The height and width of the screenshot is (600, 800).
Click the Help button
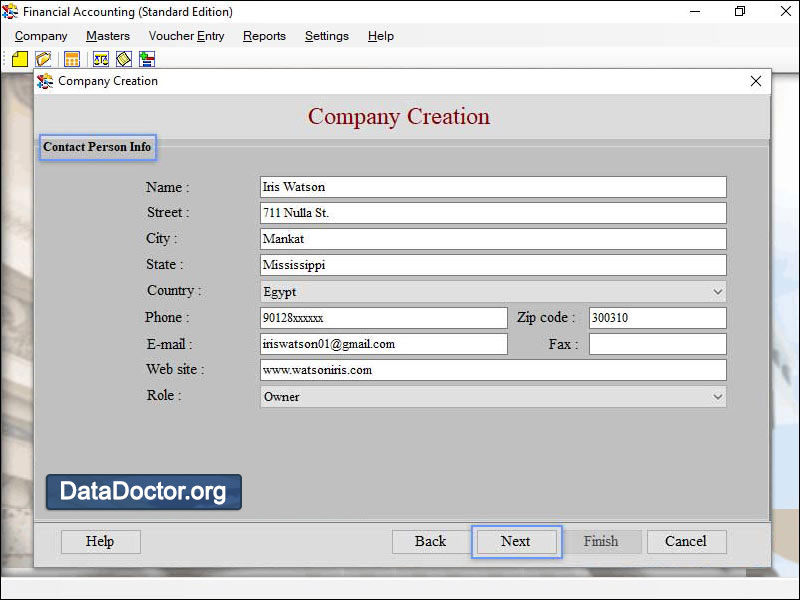click(100, 541)
